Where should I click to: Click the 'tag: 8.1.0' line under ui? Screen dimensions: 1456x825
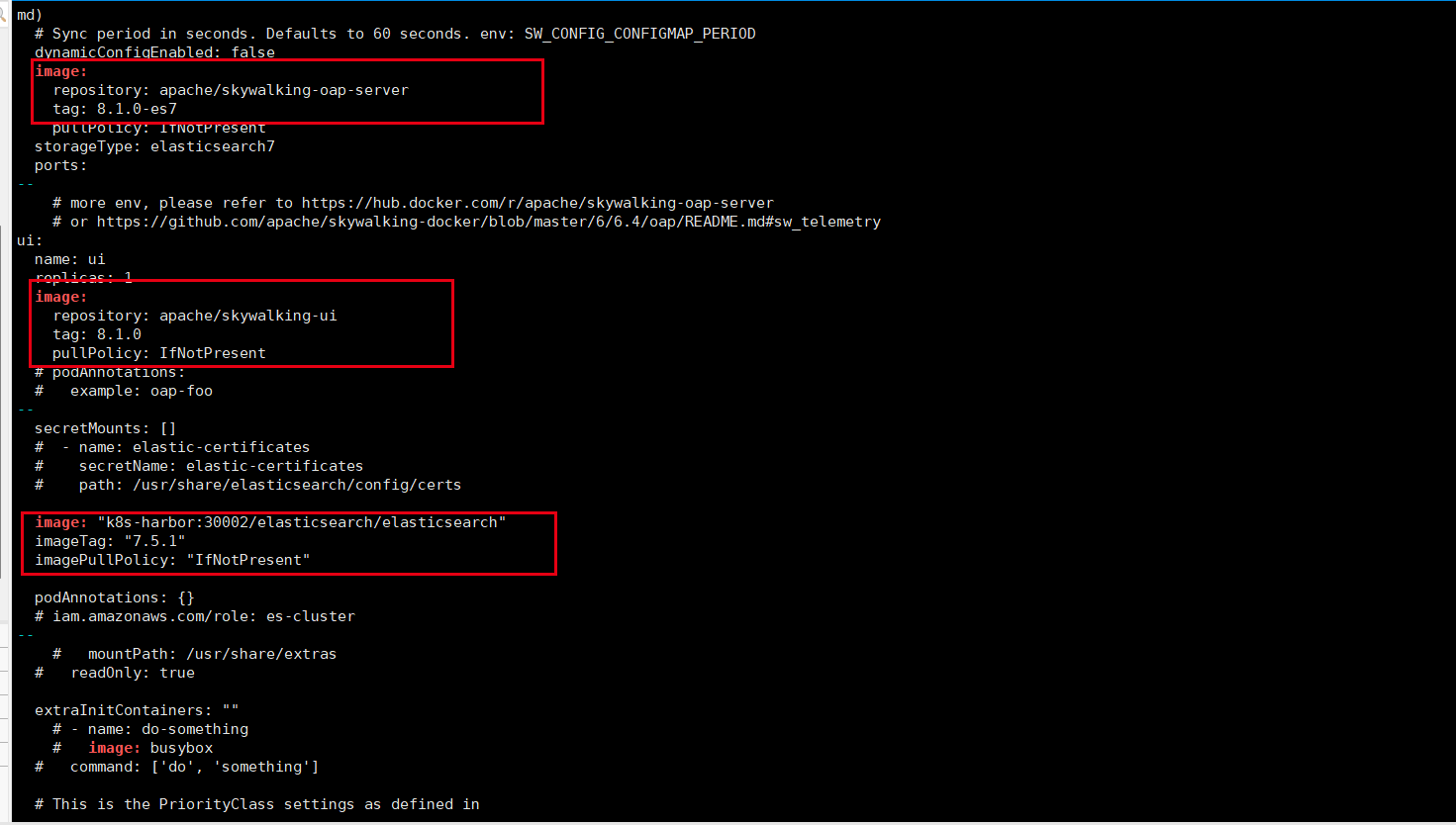pos(97,334)
